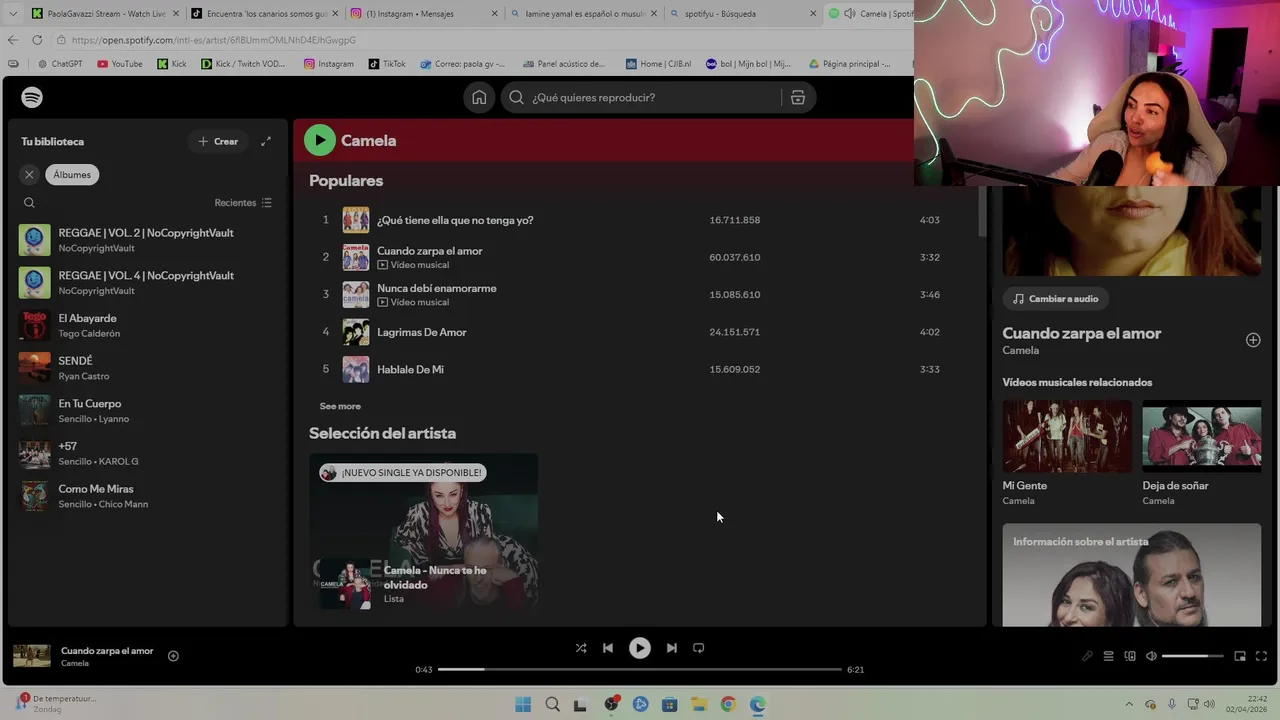Open Como Me Miras by Chico Mann

tap(148, 496)
